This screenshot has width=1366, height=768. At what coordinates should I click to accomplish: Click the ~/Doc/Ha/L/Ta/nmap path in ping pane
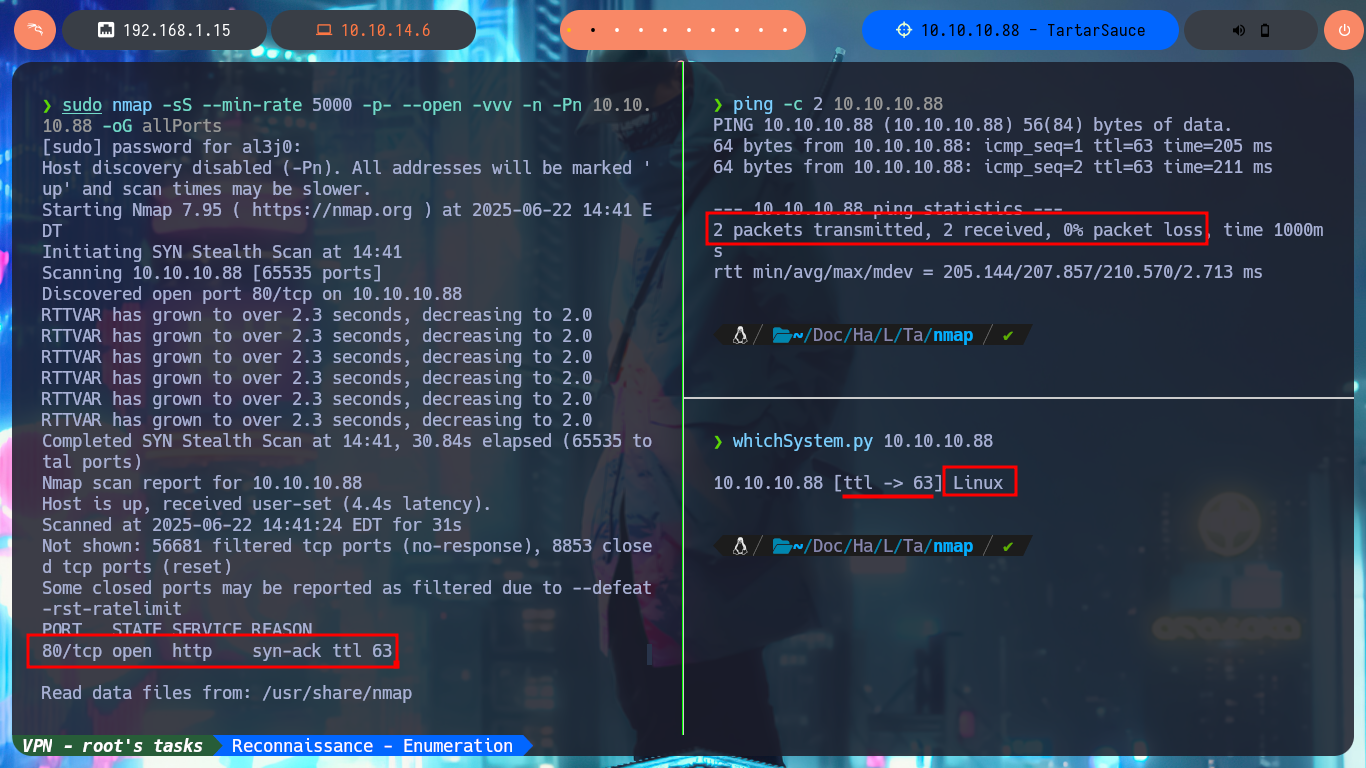click(x=883, y=335)
